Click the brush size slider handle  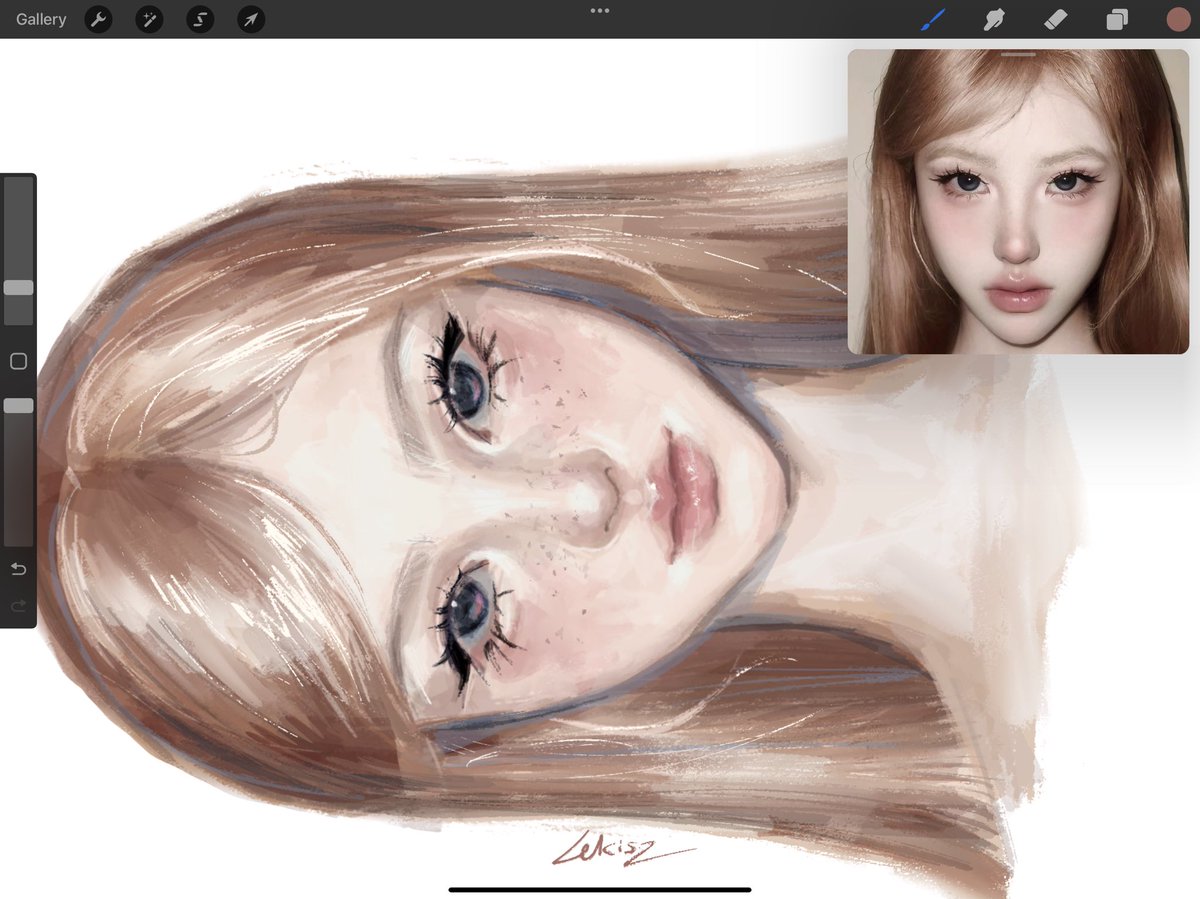(18, 288)
